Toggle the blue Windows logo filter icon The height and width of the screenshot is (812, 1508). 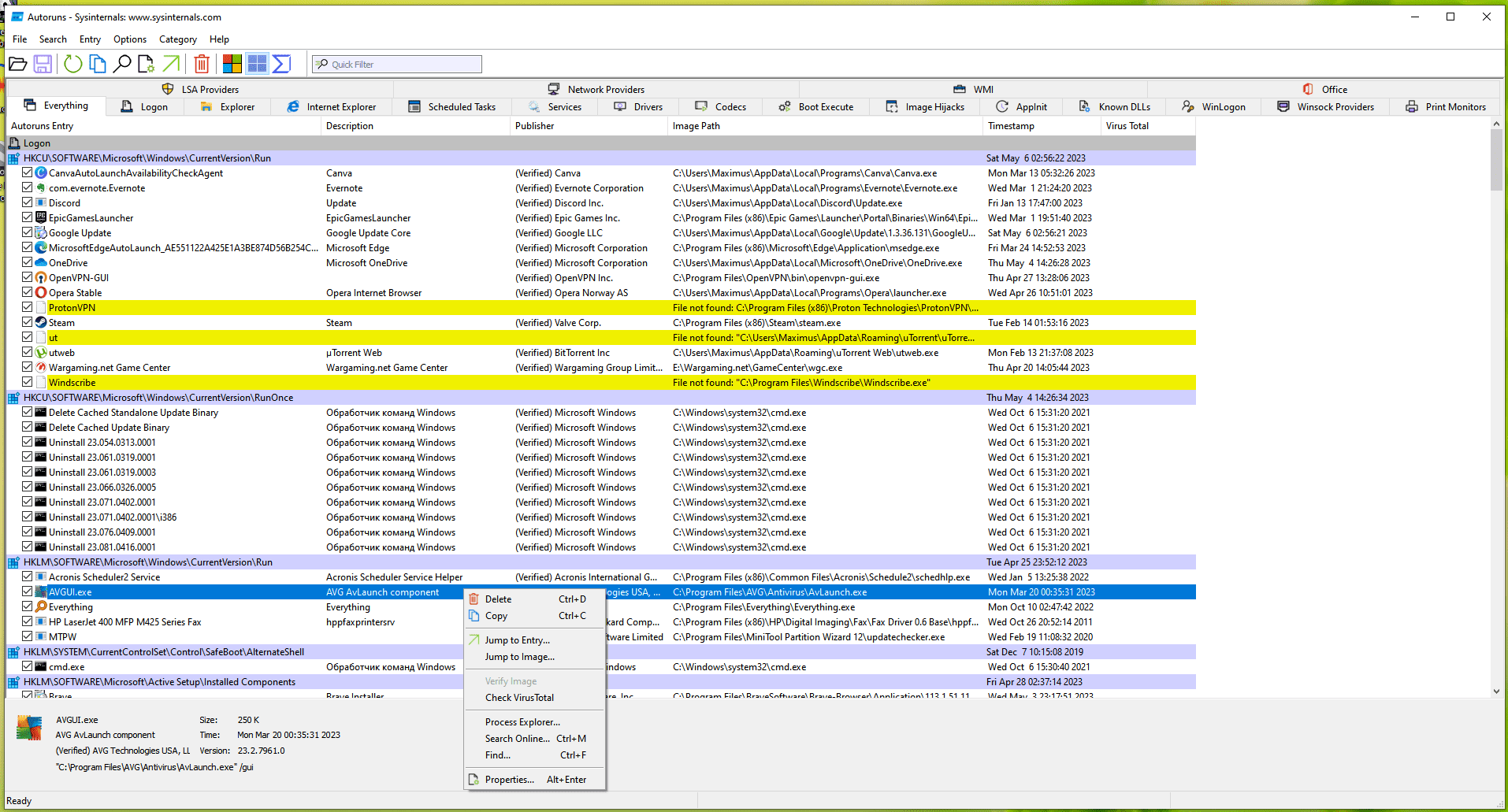257,64
